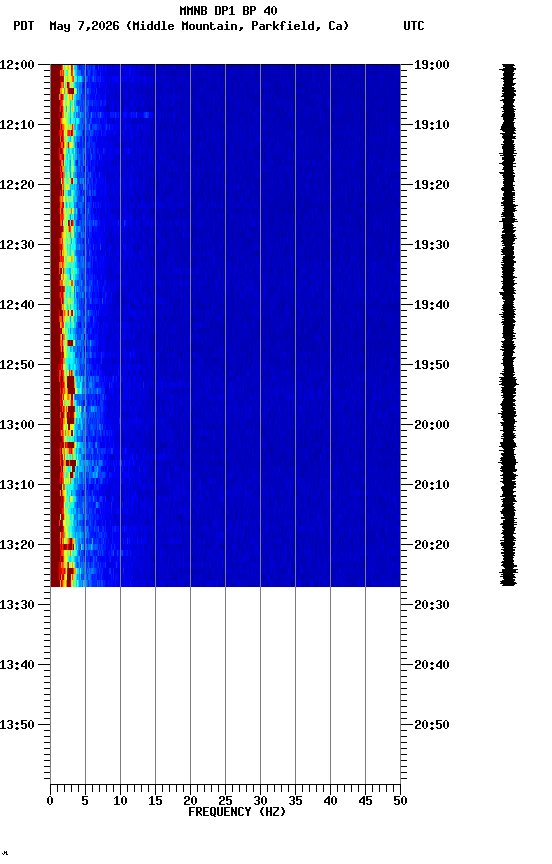Click the 'PDT' timezone label
Viewport: 552px width, 864px height.
click(x=24, y=26)
